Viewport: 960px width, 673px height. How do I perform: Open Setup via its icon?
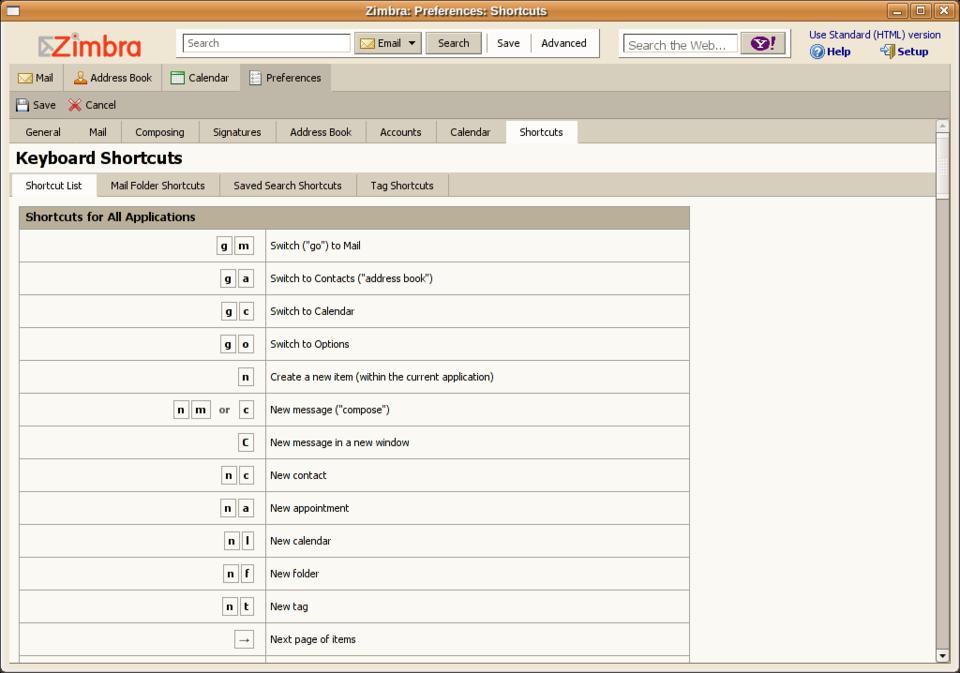(887, 52)
